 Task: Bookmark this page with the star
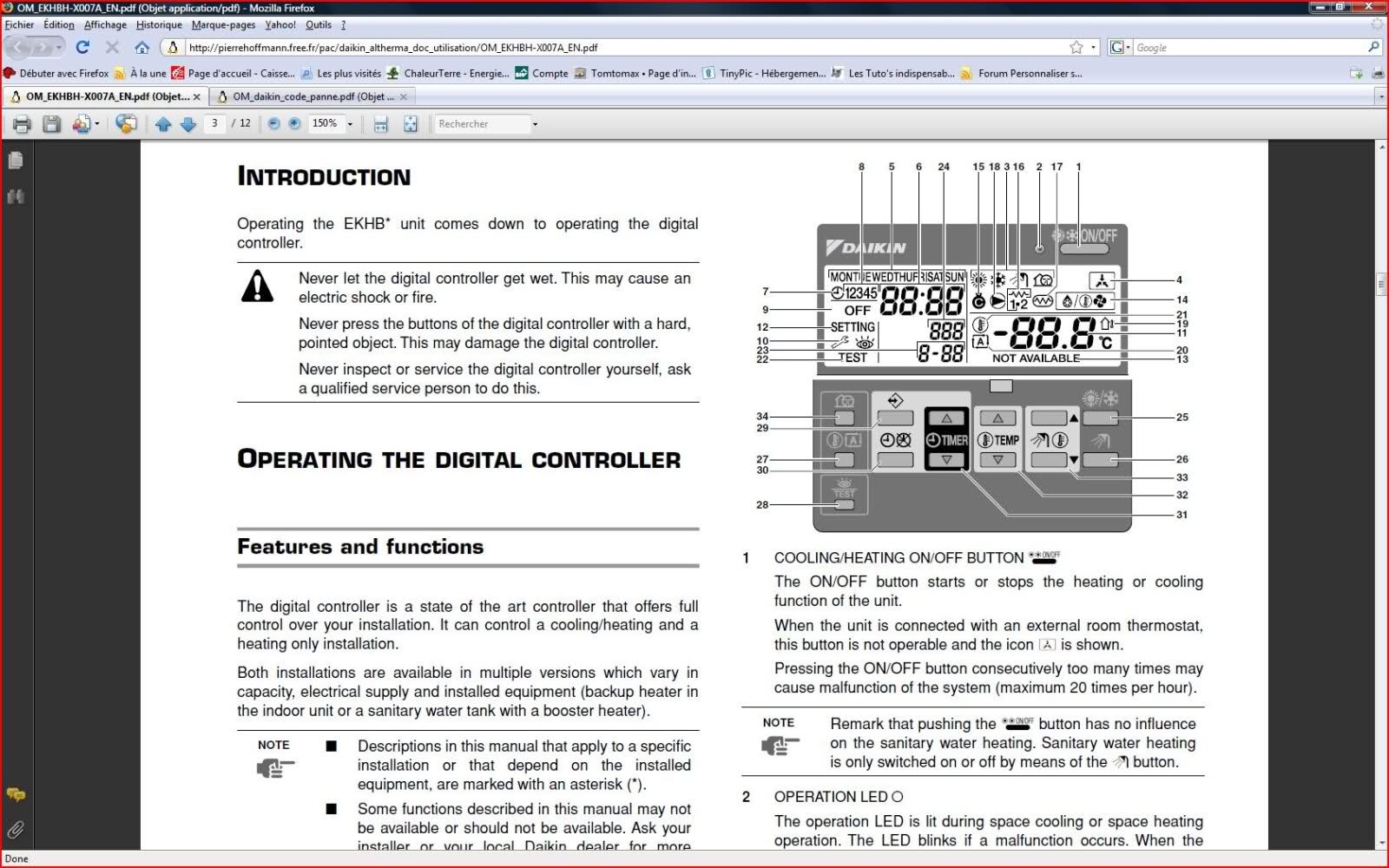coord(1076,48)
